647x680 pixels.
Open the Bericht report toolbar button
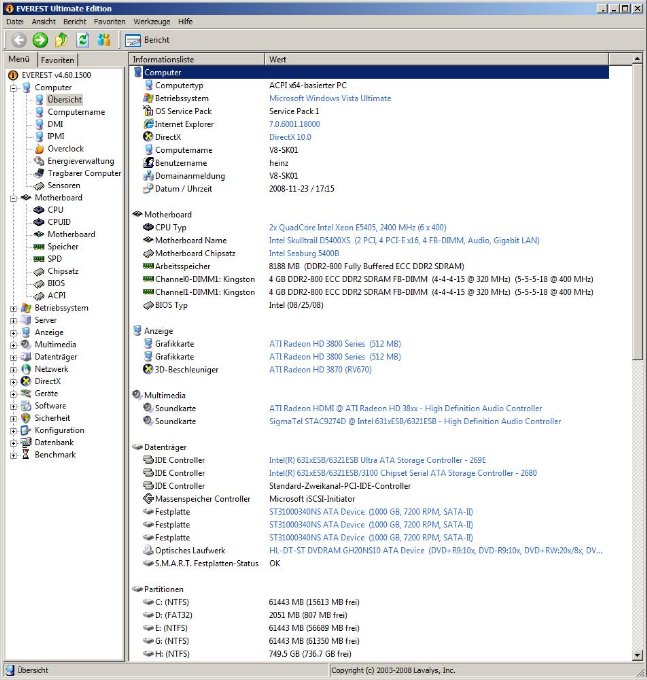coord(147,40)
